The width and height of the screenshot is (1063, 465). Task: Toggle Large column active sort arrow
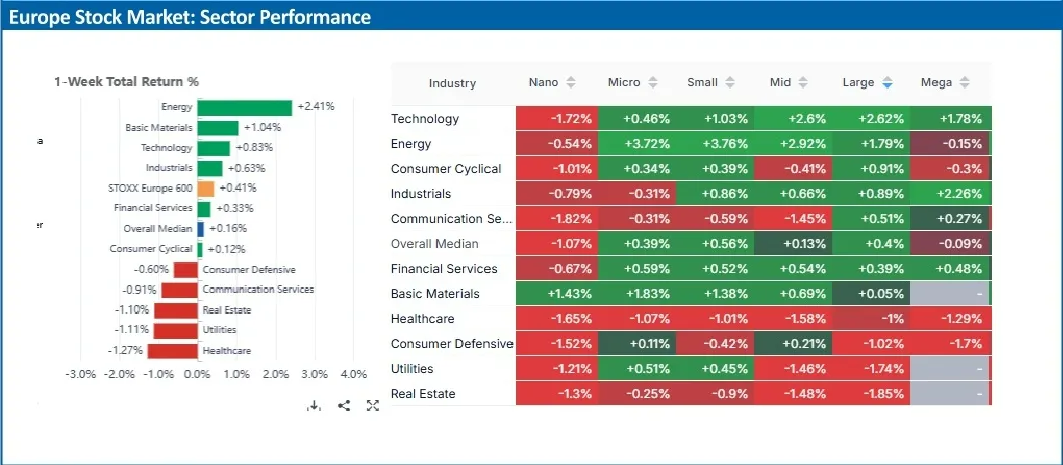pos(887,83)
